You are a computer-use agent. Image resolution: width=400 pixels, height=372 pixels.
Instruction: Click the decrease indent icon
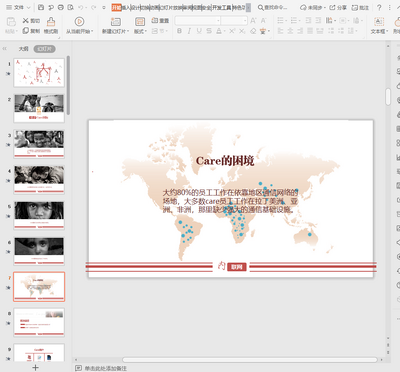point(308,21)
